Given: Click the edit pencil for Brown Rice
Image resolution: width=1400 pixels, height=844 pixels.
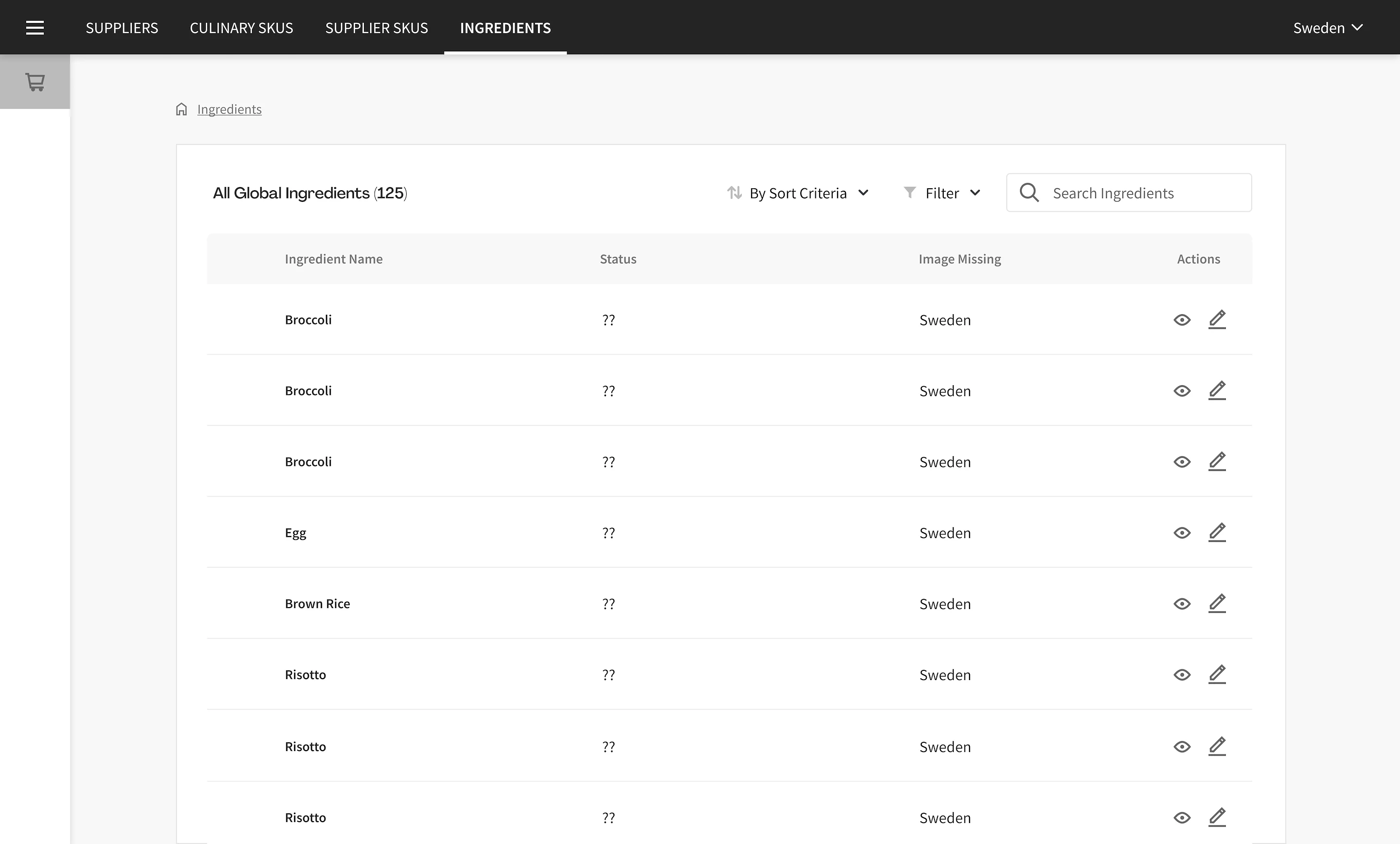Looking at the screenshot, I should pyautogui.click(x=1217, y=604).
